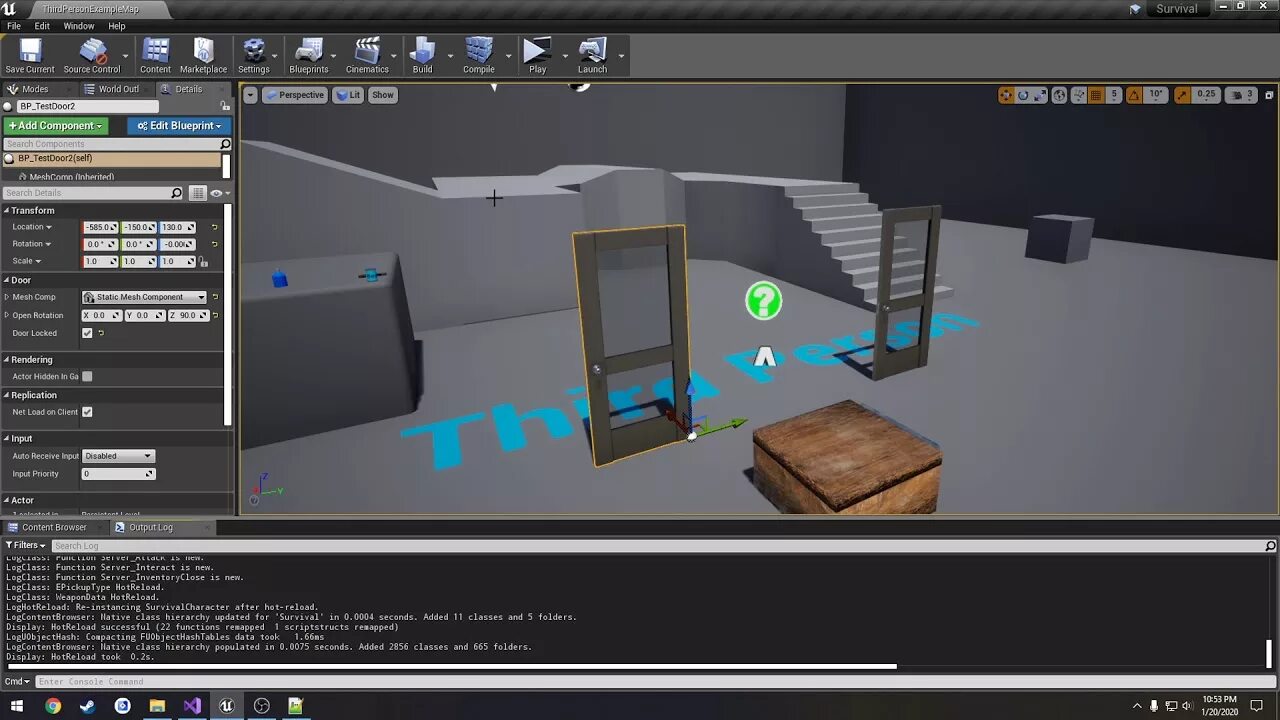Open rotation snap 10° dropdown
This screenshot has height=720, width=1280.
[x=1156, y=95]
